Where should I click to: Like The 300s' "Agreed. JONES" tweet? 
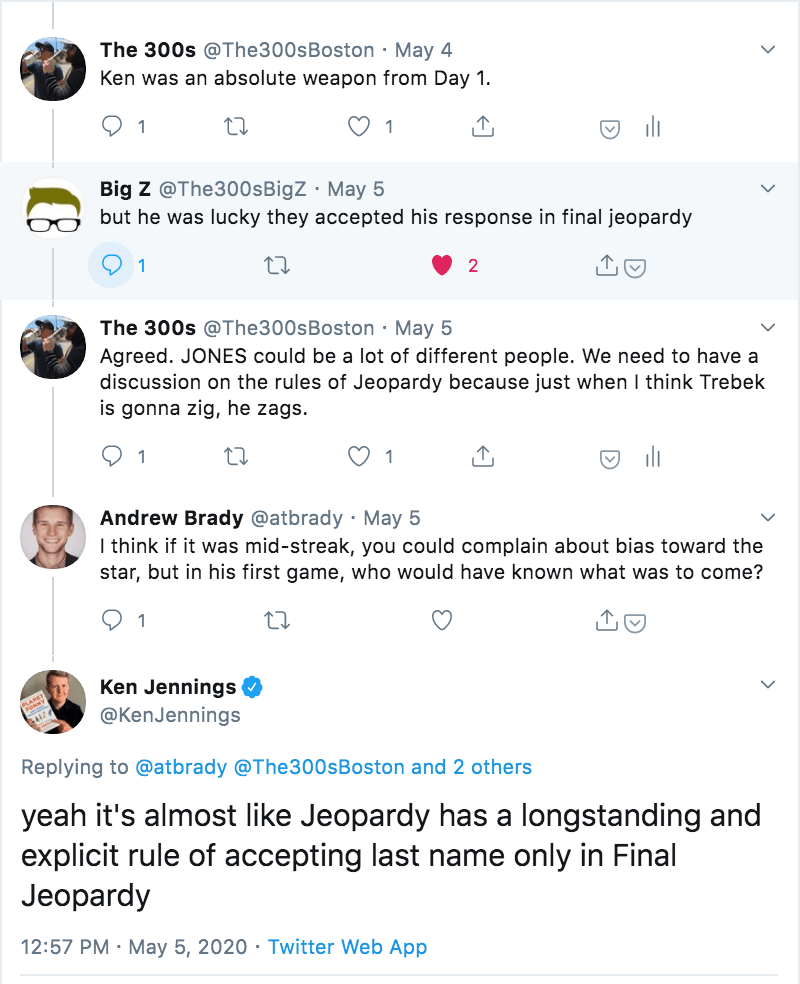point(358,457)
